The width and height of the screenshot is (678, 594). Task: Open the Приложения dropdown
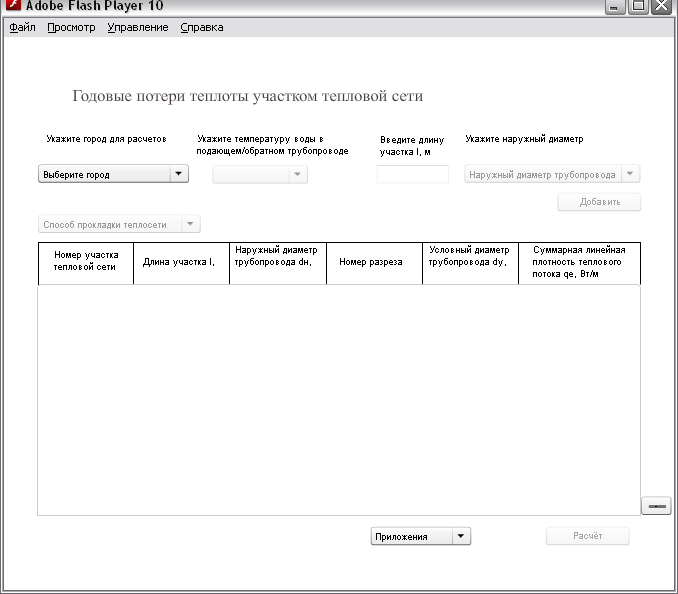(x=421, y=537)
